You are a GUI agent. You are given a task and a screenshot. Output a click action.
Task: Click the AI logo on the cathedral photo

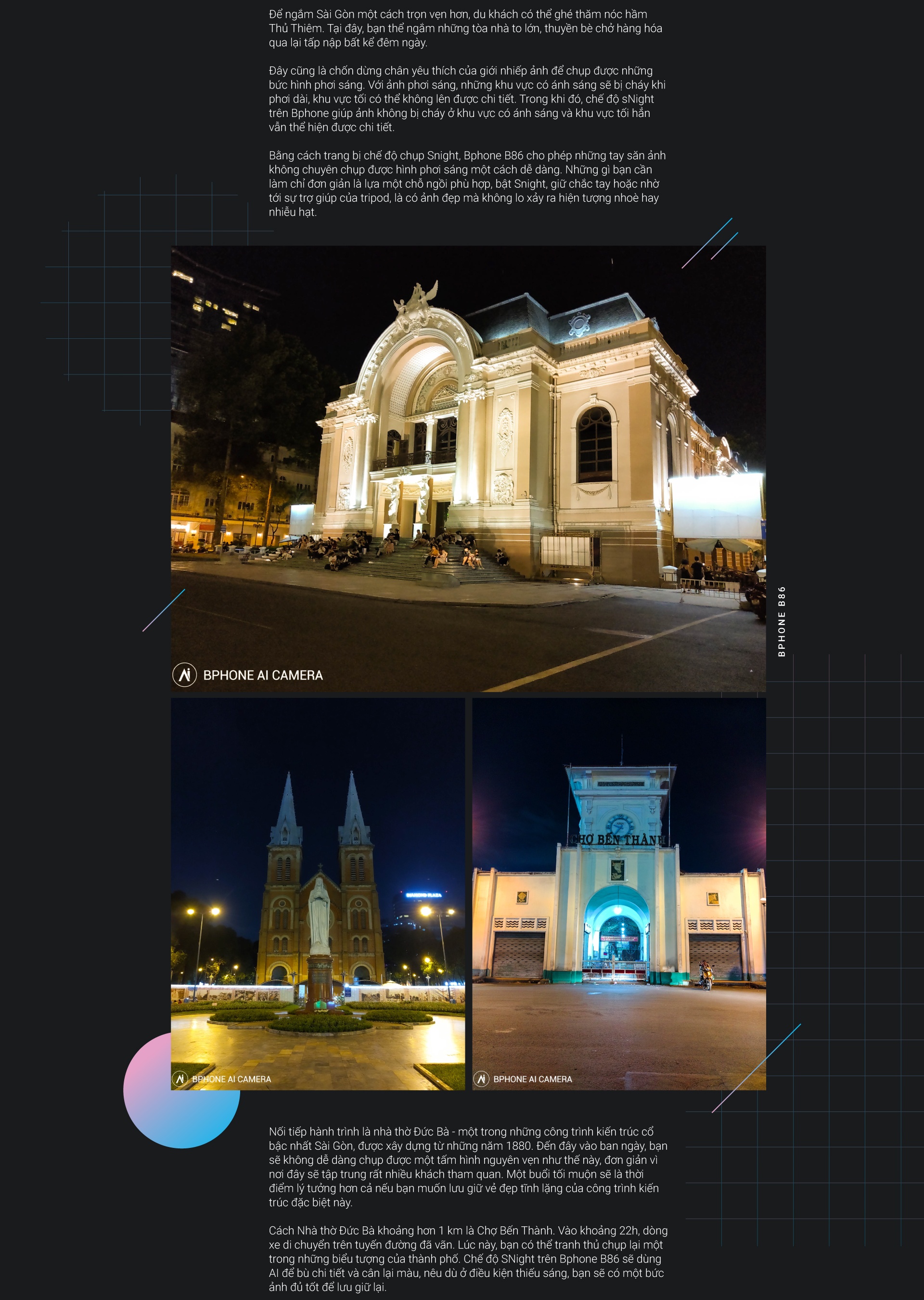point(180,1079)
